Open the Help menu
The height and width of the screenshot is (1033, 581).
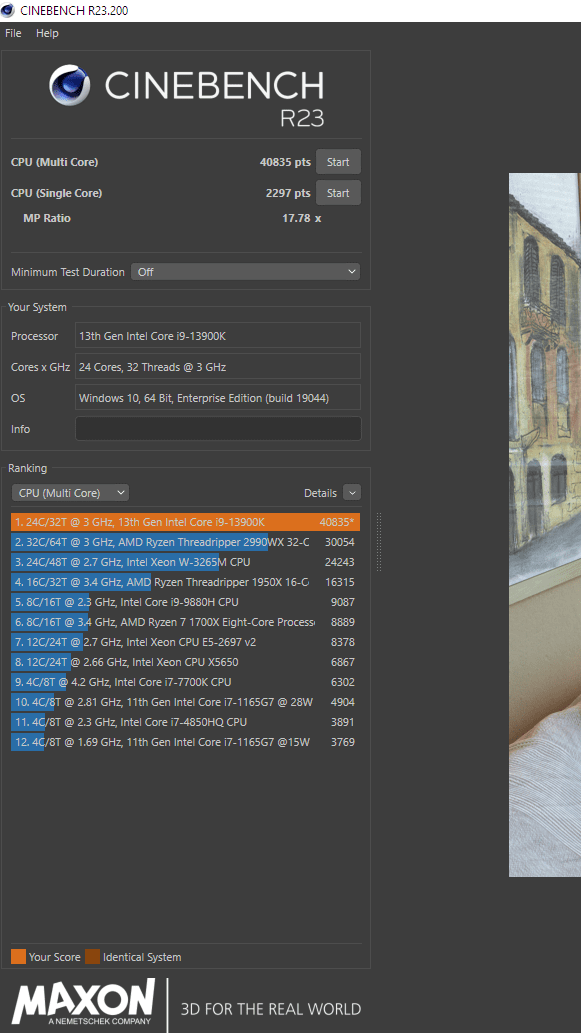click(x=47, y=33)
